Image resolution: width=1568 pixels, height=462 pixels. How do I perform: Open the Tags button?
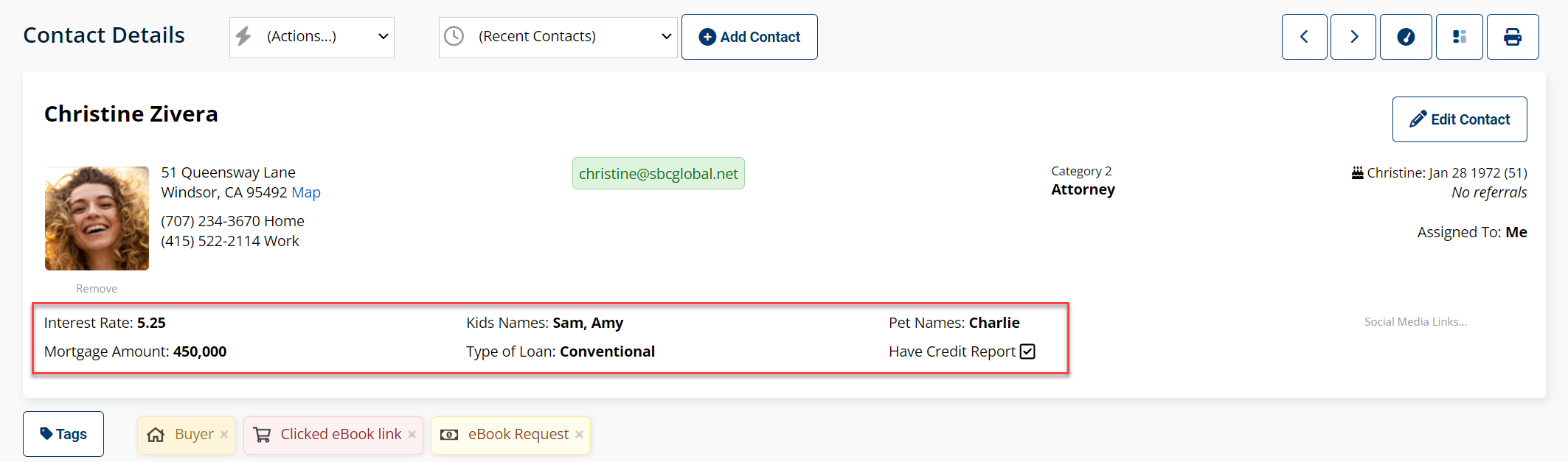tap(63, 434)
